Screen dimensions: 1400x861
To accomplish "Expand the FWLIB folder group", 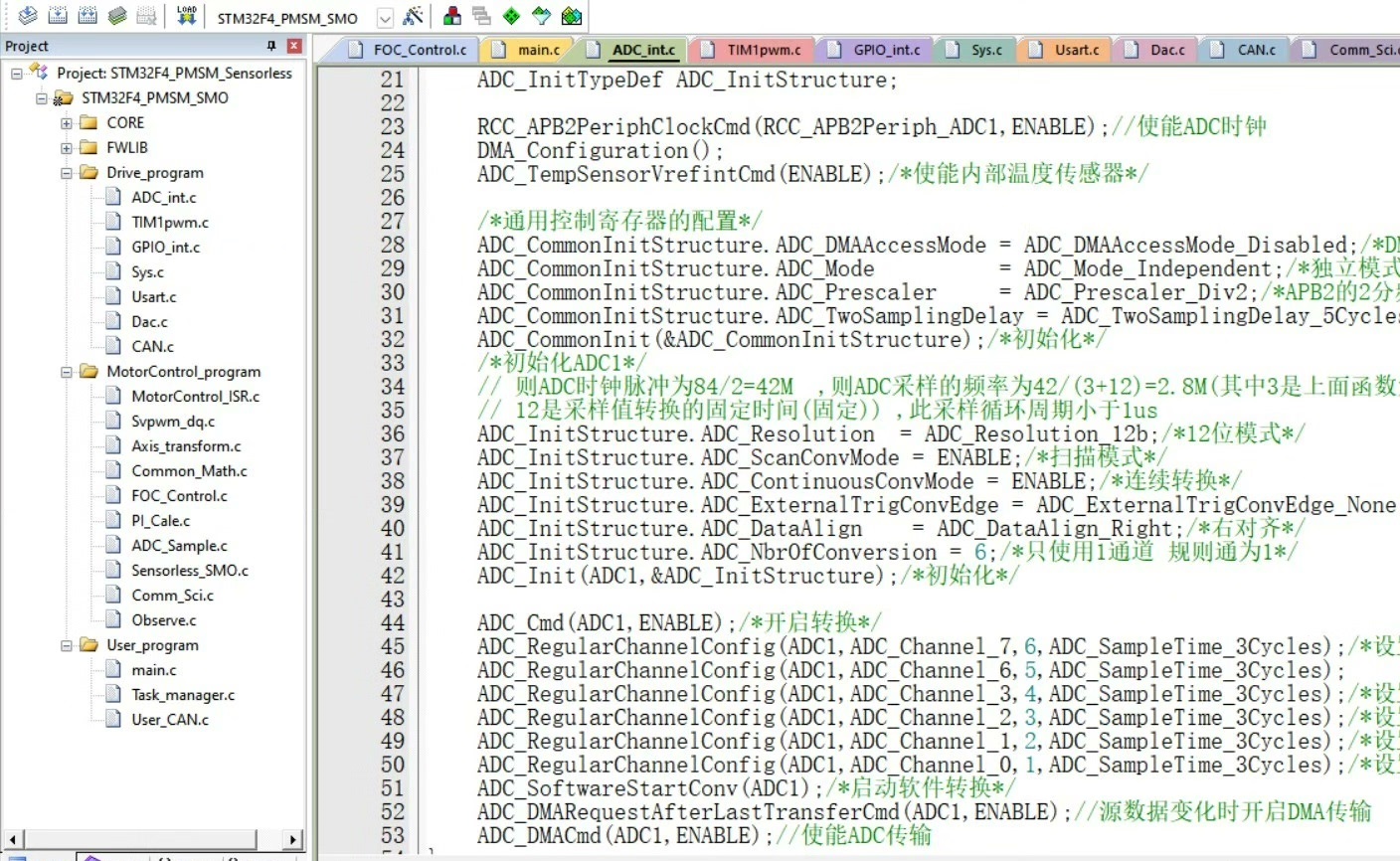I will click(67, 147).
